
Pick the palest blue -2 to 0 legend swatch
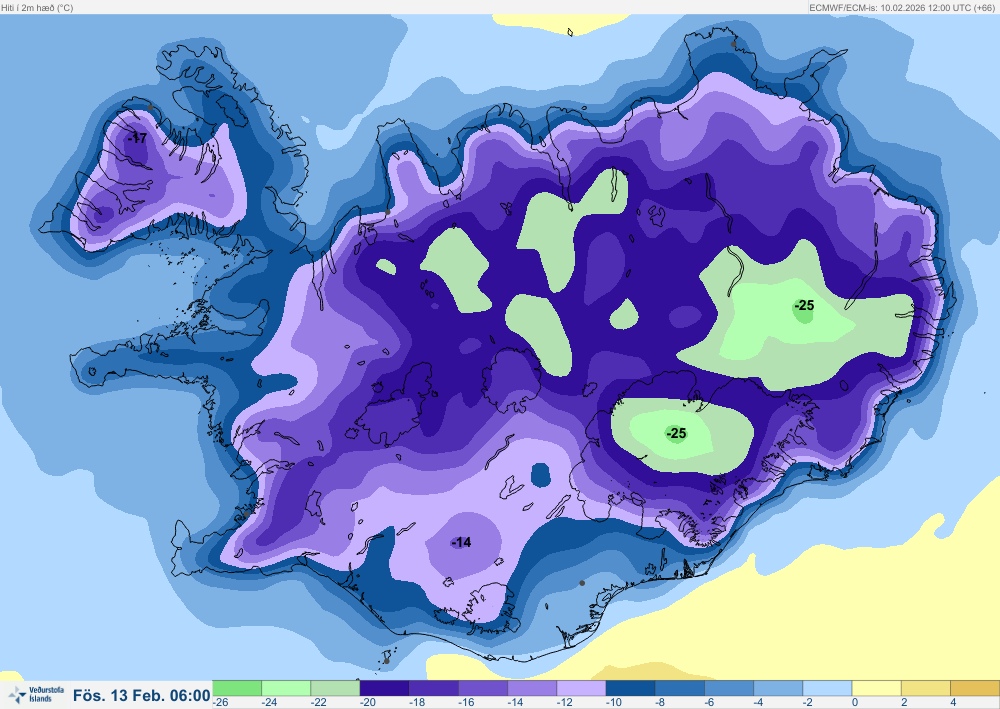(827, 688)
